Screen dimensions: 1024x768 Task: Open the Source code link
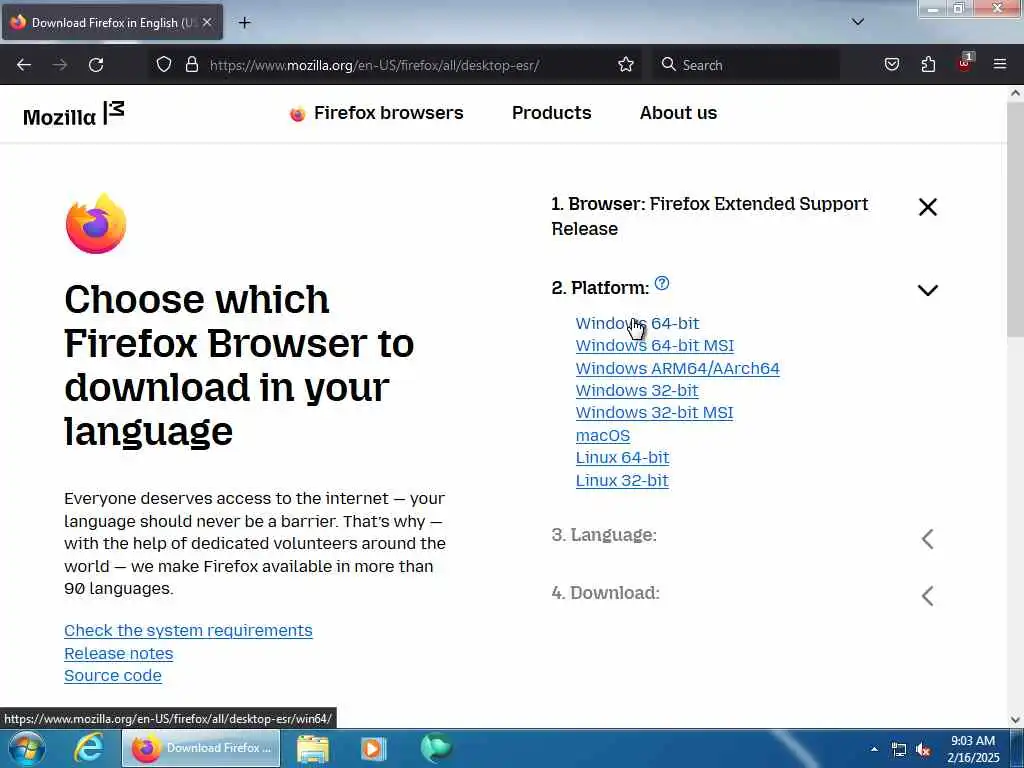point(113,676)
